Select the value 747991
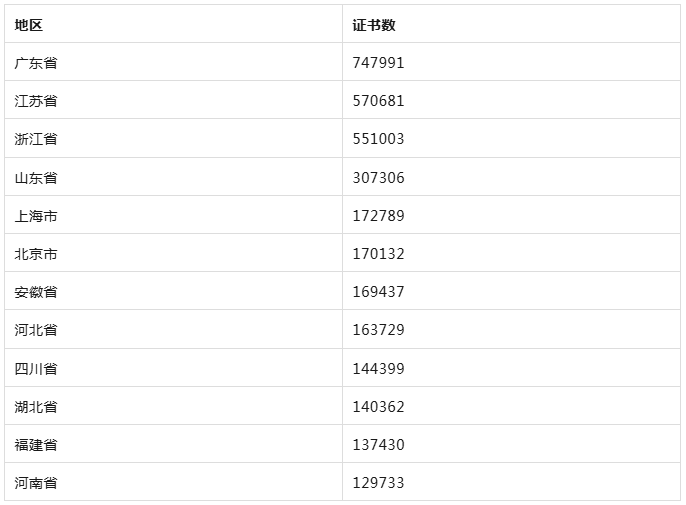 tap(378, 63)
